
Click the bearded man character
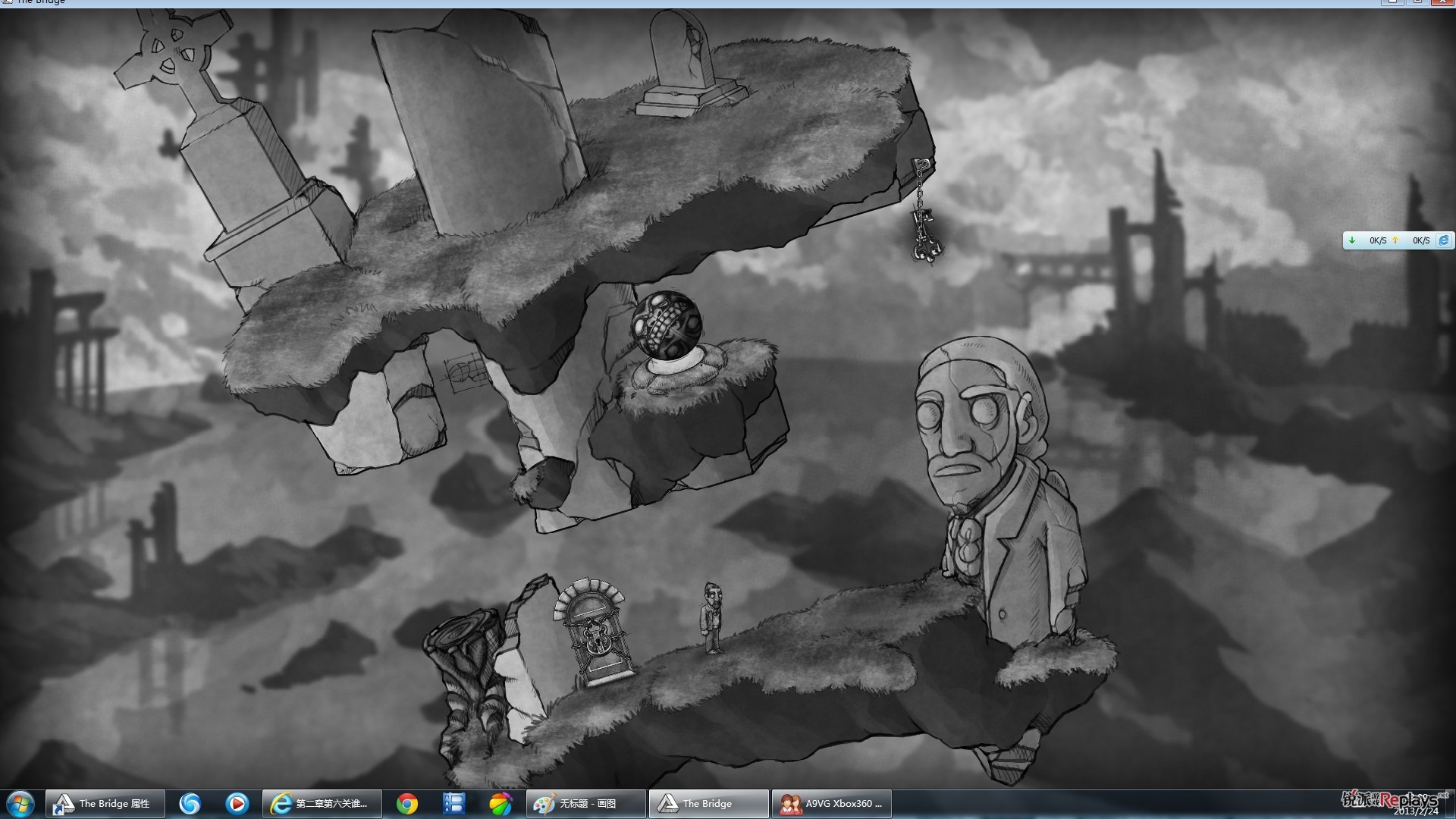(711, 617)
